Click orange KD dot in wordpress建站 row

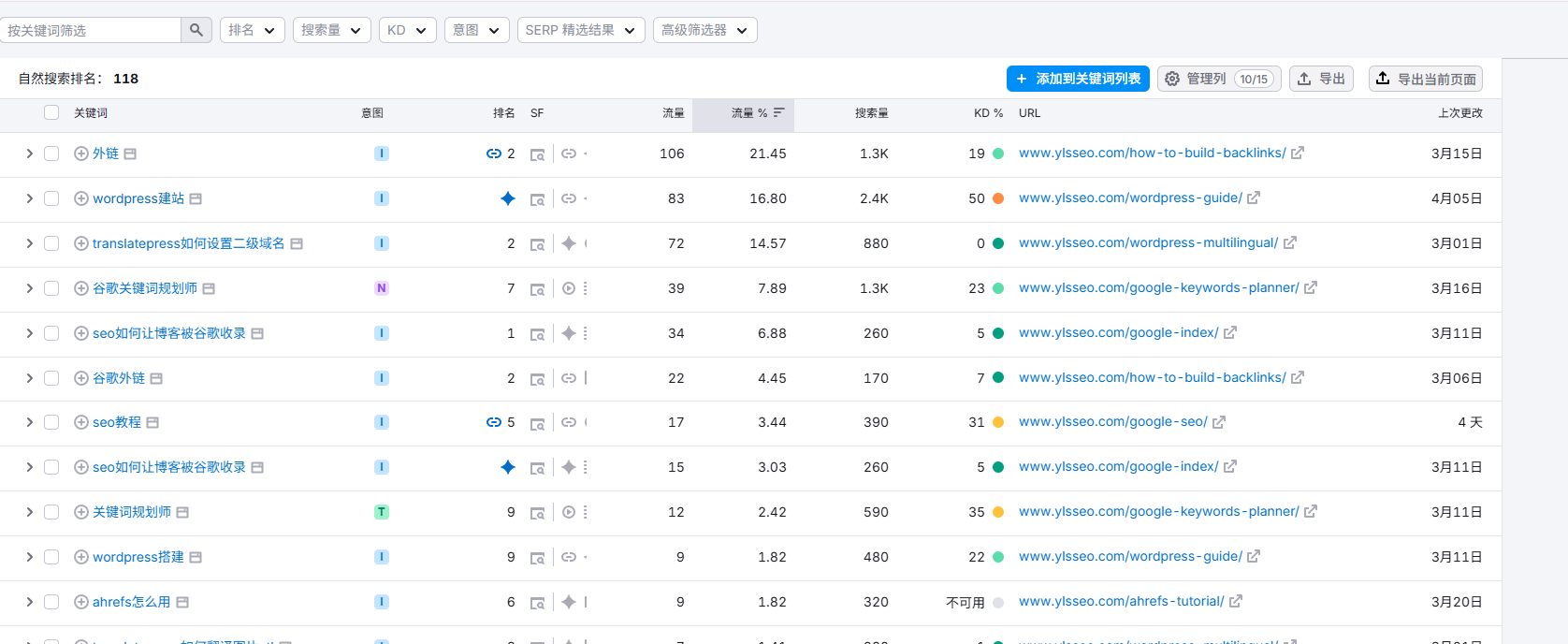(x=998, y=198)
